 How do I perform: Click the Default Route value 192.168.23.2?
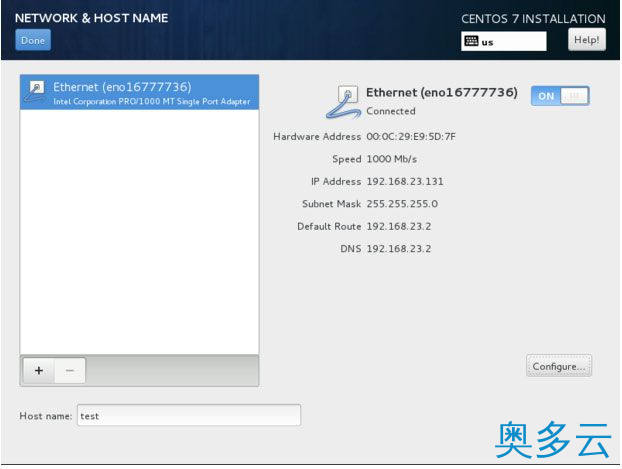pyautogui.click(x=398, y=227)
